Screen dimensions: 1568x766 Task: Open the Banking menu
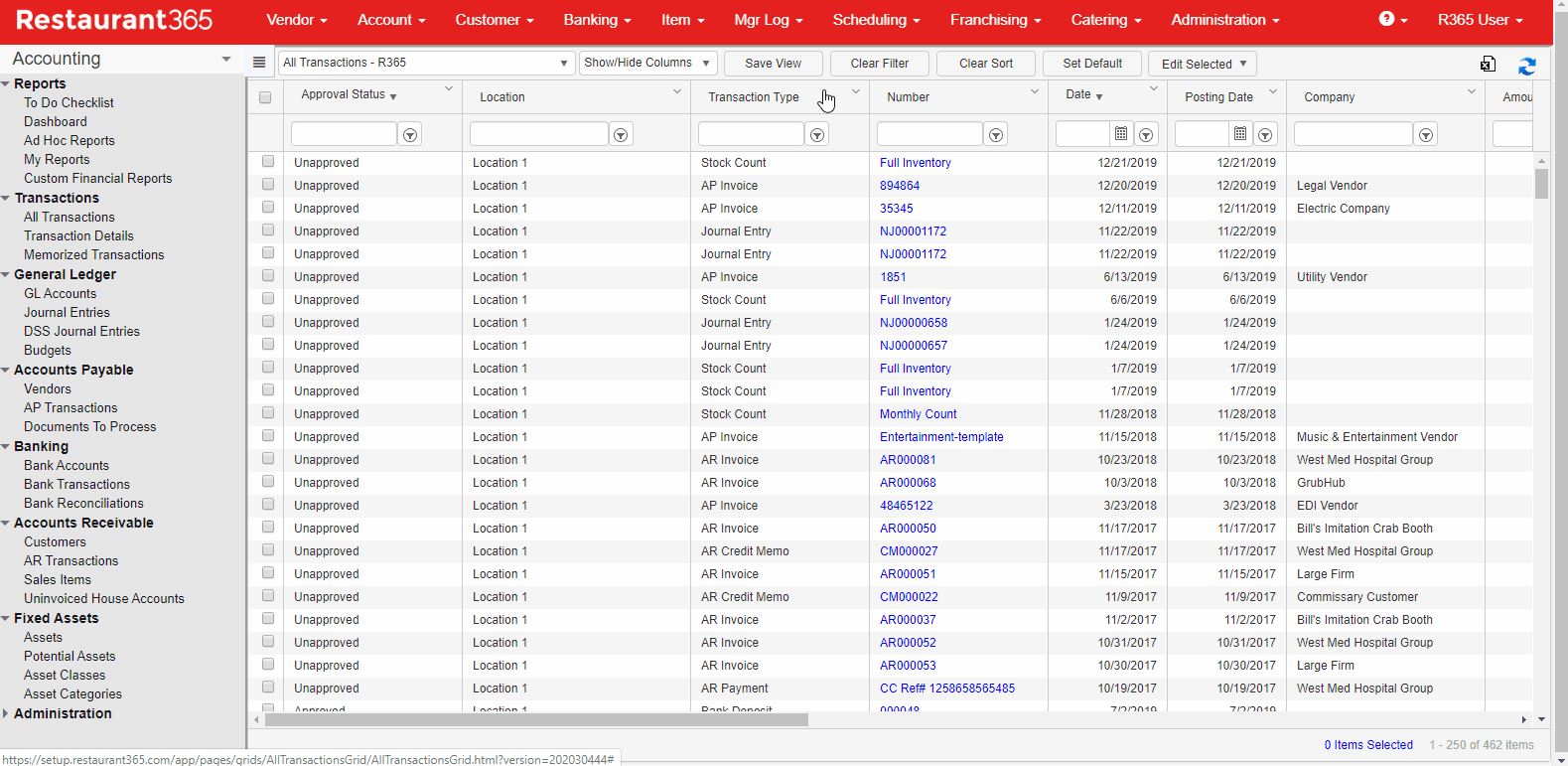[597, 20]
